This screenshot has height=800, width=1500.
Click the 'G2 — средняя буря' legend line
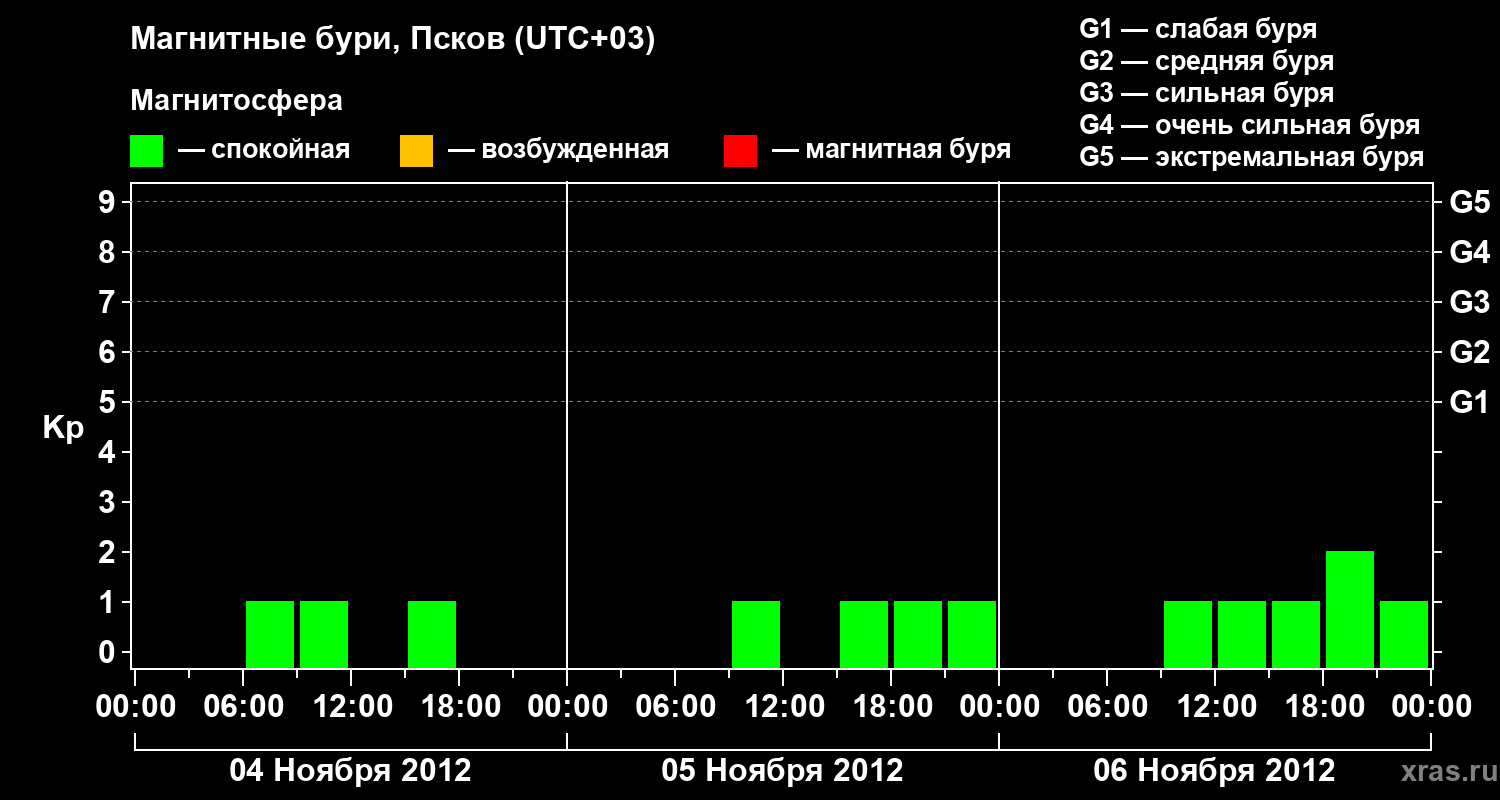tap(1207, 61)
